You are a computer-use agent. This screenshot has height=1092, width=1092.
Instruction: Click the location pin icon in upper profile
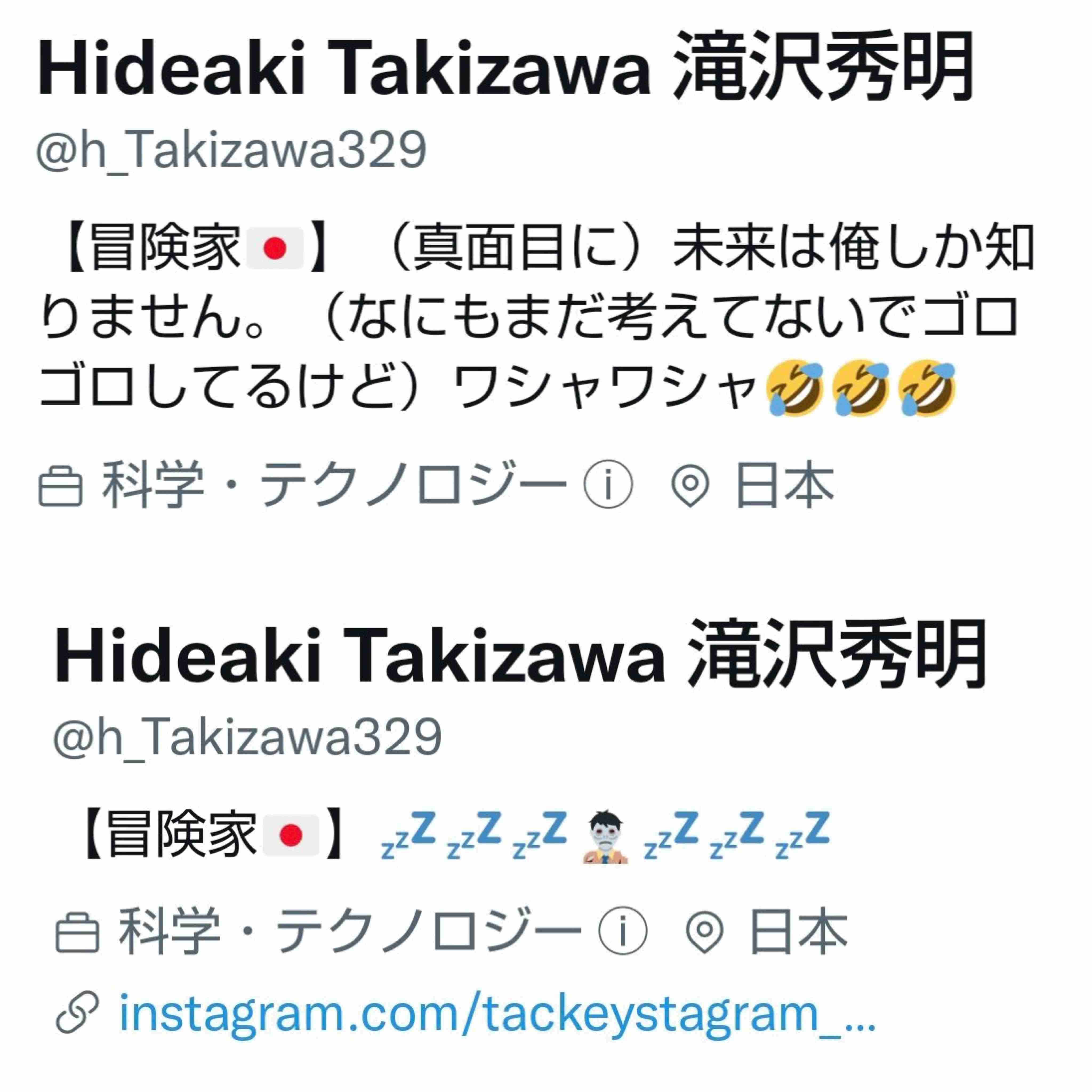coord(690,485)
